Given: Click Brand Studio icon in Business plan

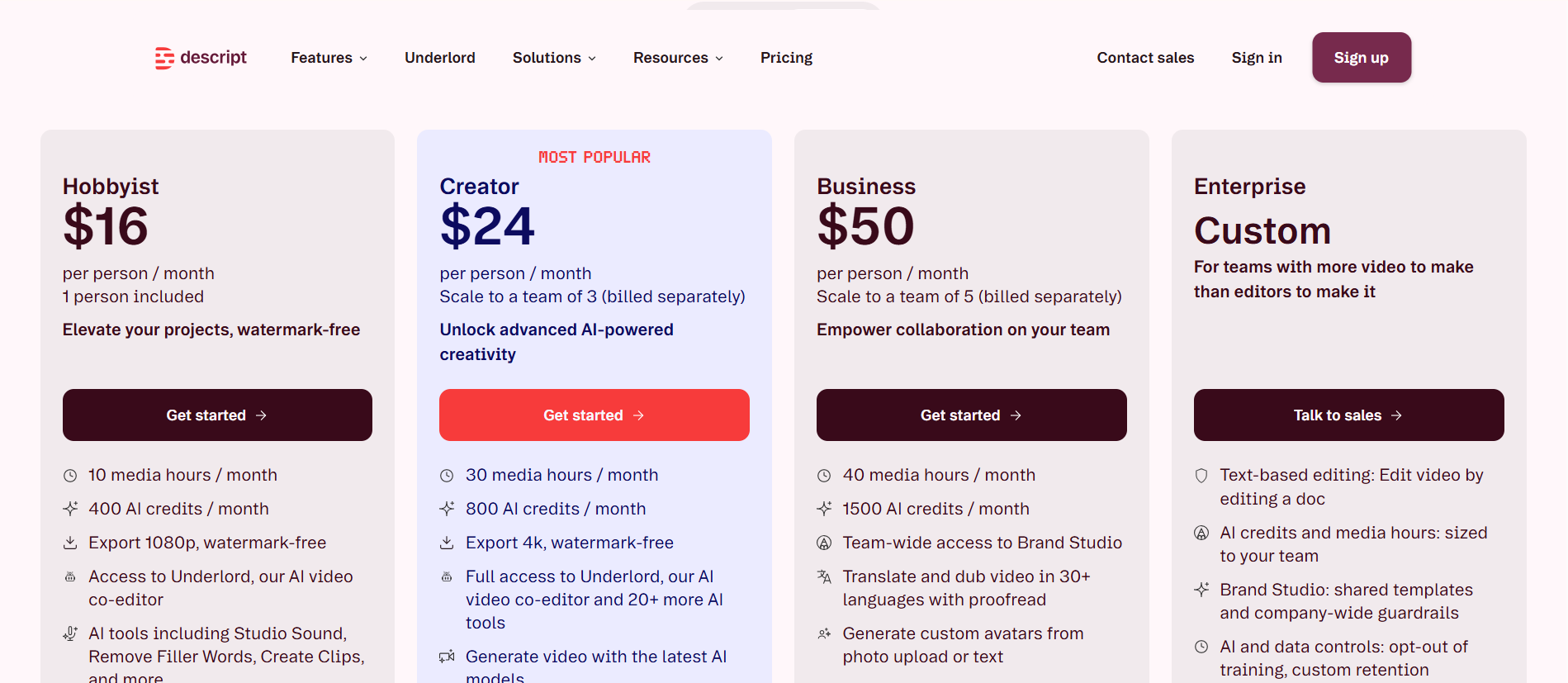Looking at the screenshot, I should 824,543.
